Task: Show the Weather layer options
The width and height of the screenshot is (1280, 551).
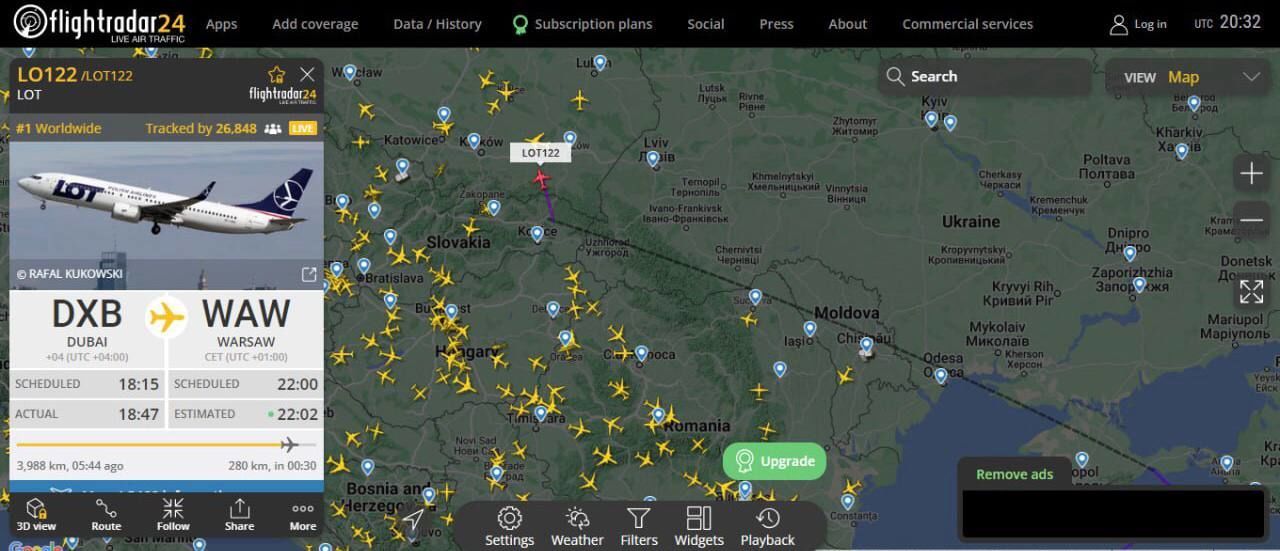Action: coord(577,527)
